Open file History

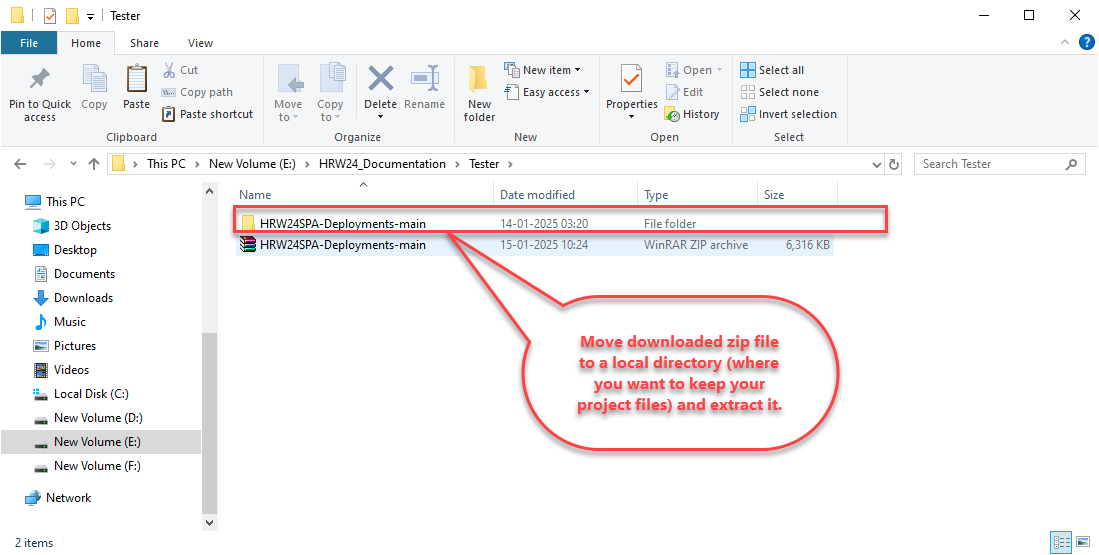tap(692, 114)
